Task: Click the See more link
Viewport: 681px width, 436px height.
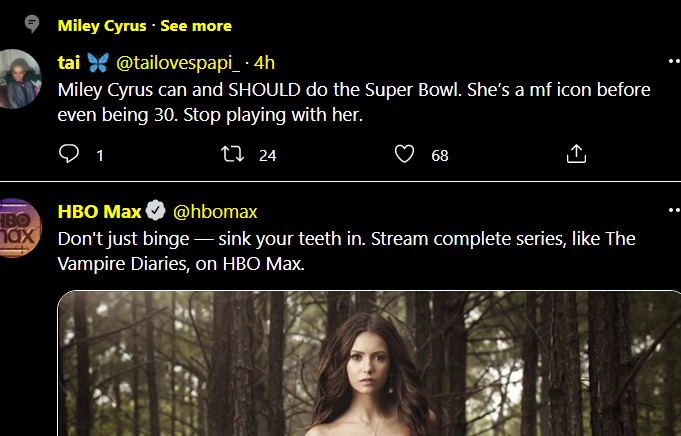Action: click(196, 25)
